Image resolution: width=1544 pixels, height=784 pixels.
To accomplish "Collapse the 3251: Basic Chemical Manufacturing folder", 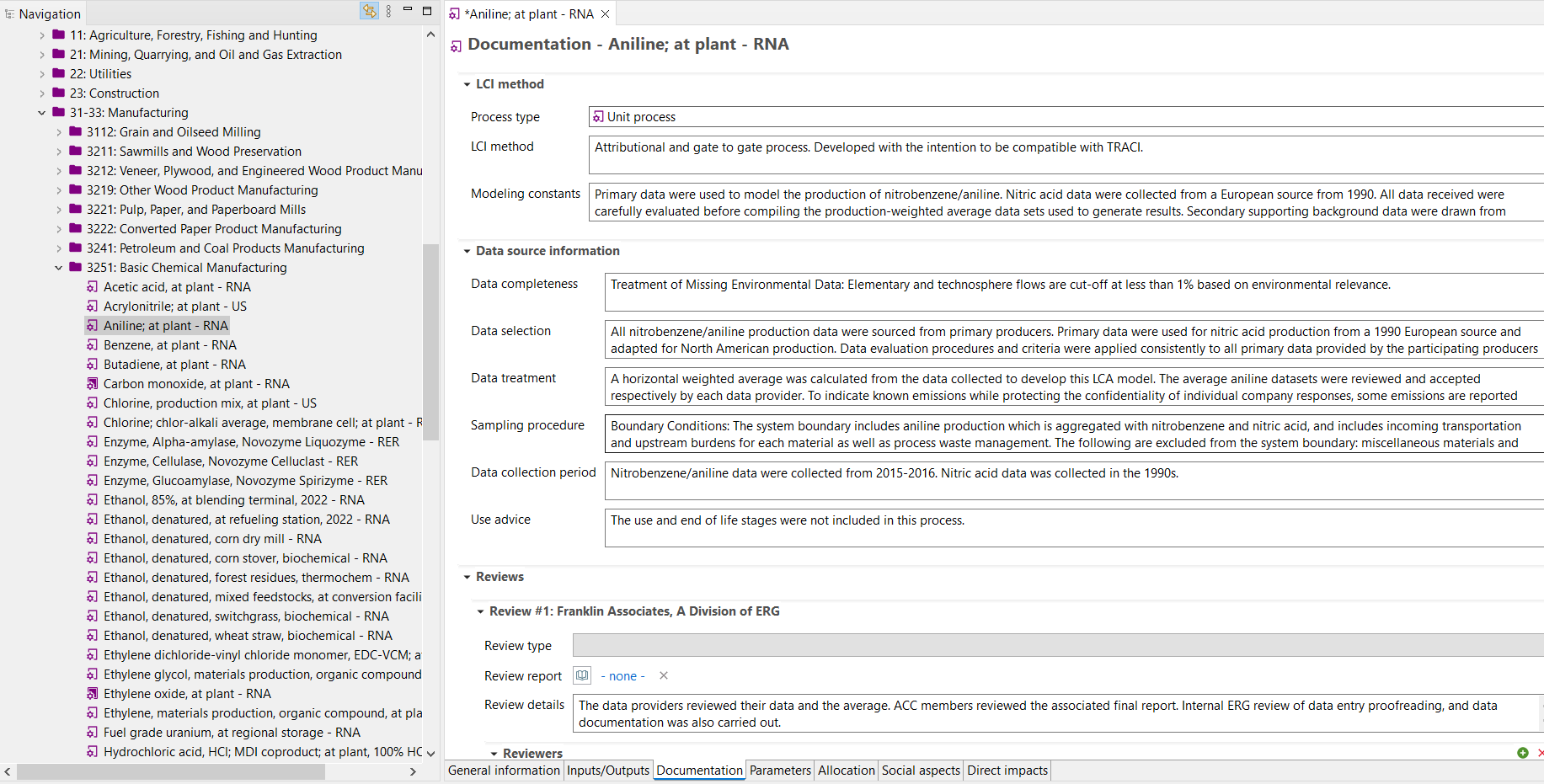I will (59, 268).
